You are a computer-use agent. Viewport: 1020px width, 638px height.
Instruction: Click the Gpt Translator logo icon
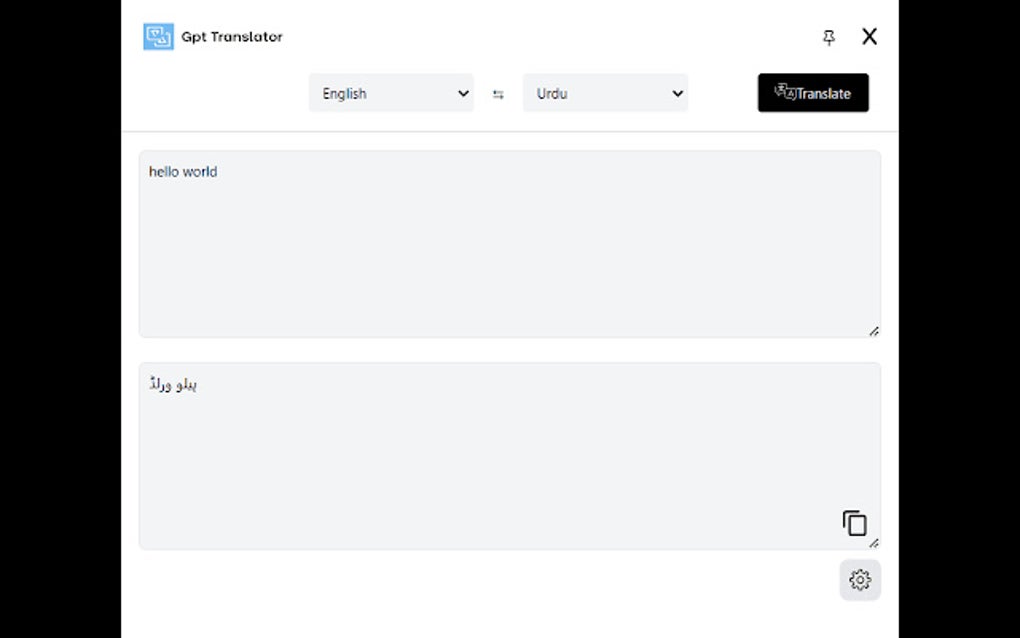[158, 36]
